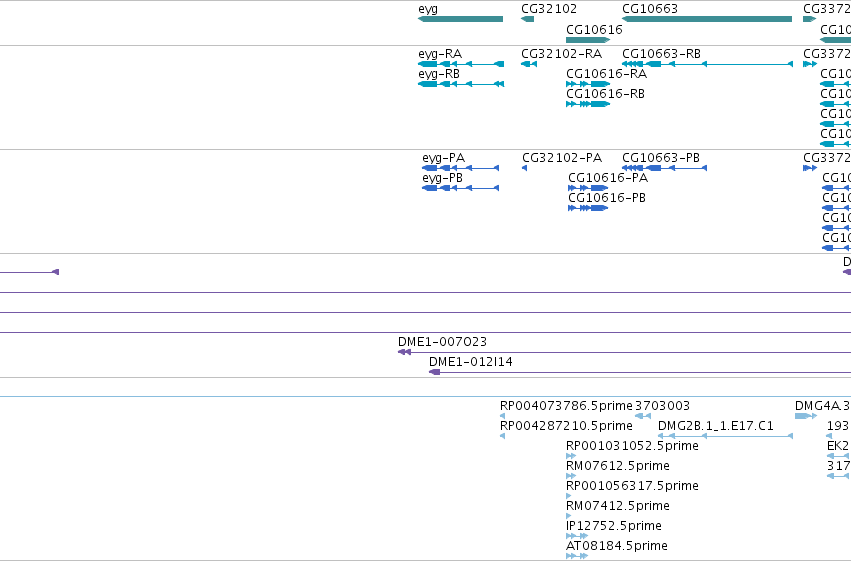Click the RP004073786.5prime EST

tap(502, 416)
